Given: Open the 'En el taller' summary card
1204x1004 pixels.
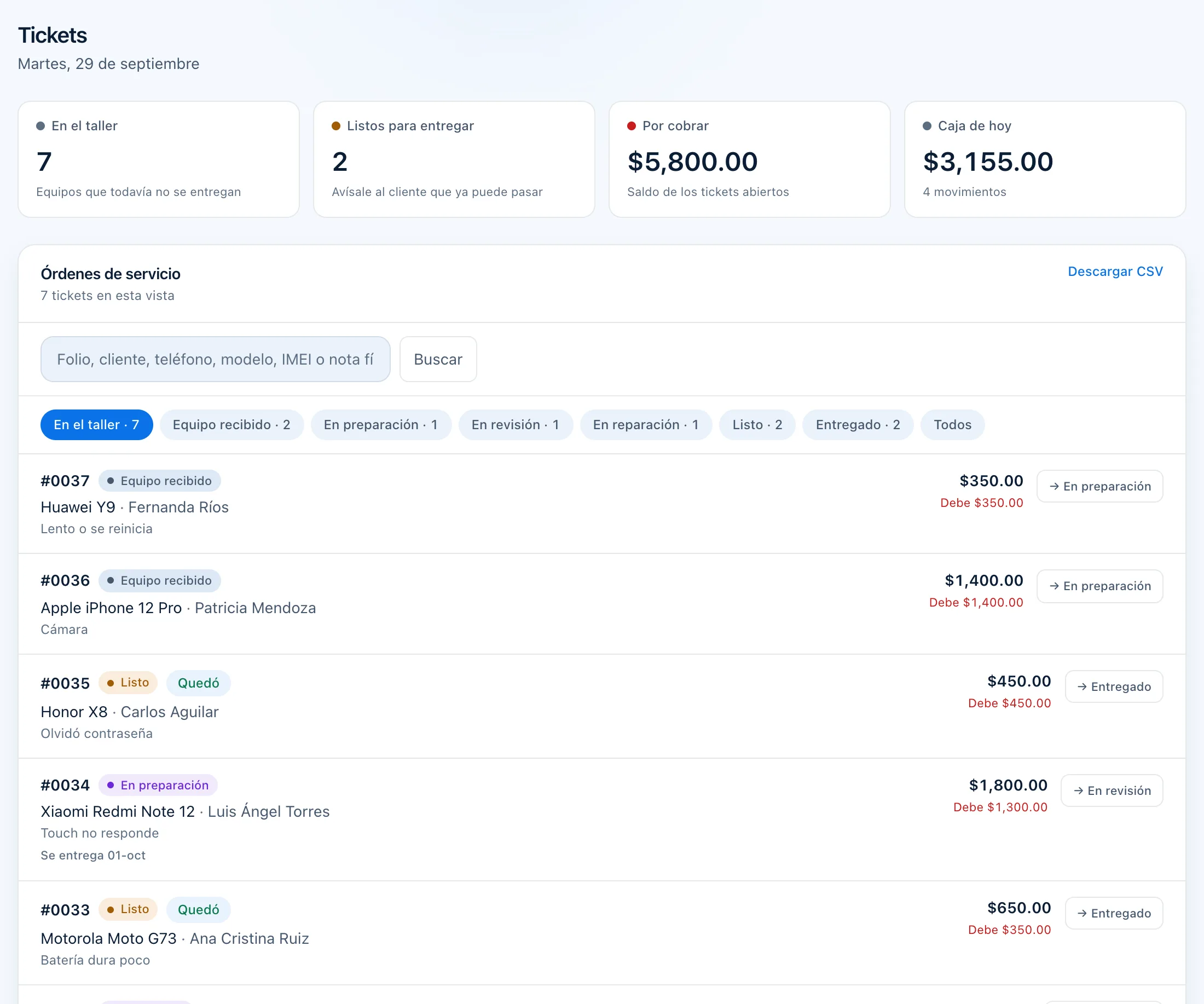Looking at the screenshot, I should click(159, 159).
